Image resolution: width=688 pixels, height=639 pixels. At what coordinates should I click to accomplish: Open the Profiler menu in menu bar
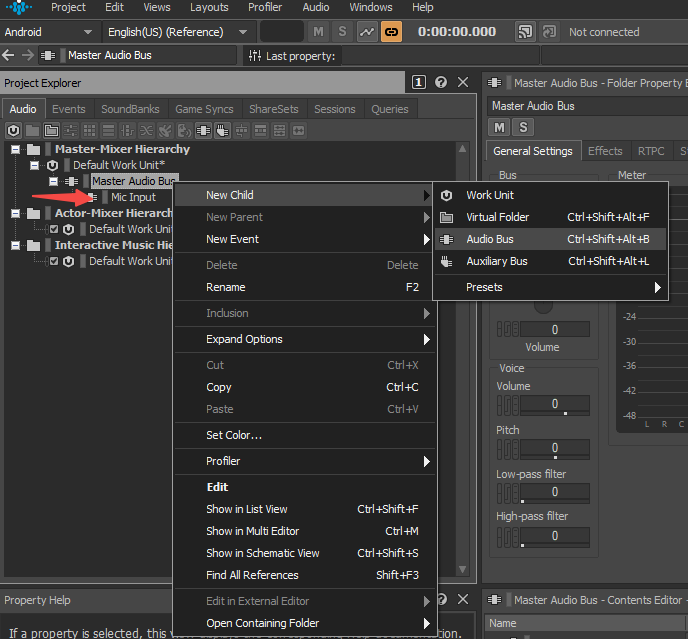point(265,7)
